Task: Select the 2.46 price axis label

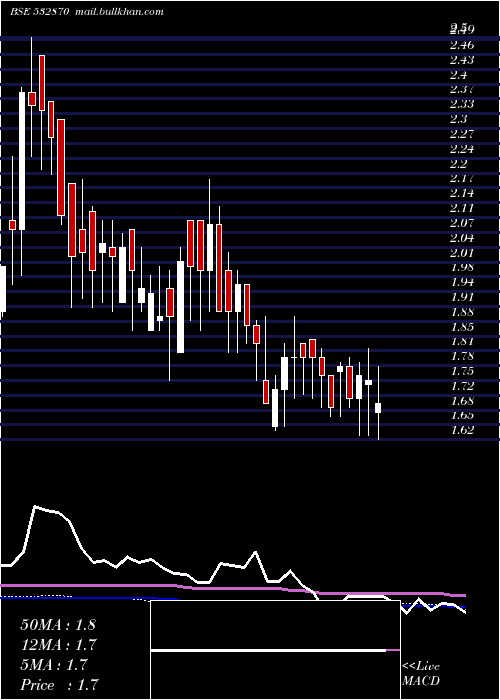Action: tap(462, 45)
